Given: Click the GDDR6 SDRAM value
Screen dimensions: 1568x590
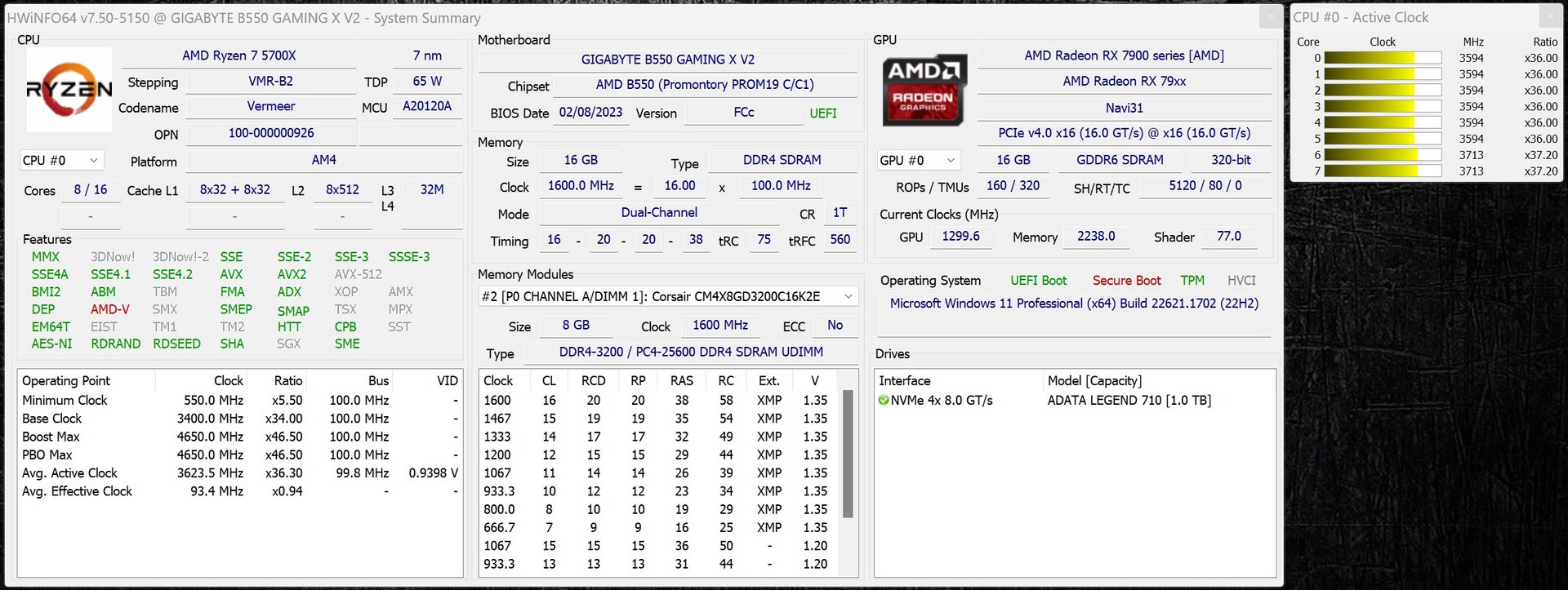Looking at the screenshot, I should click(1120, 160).
